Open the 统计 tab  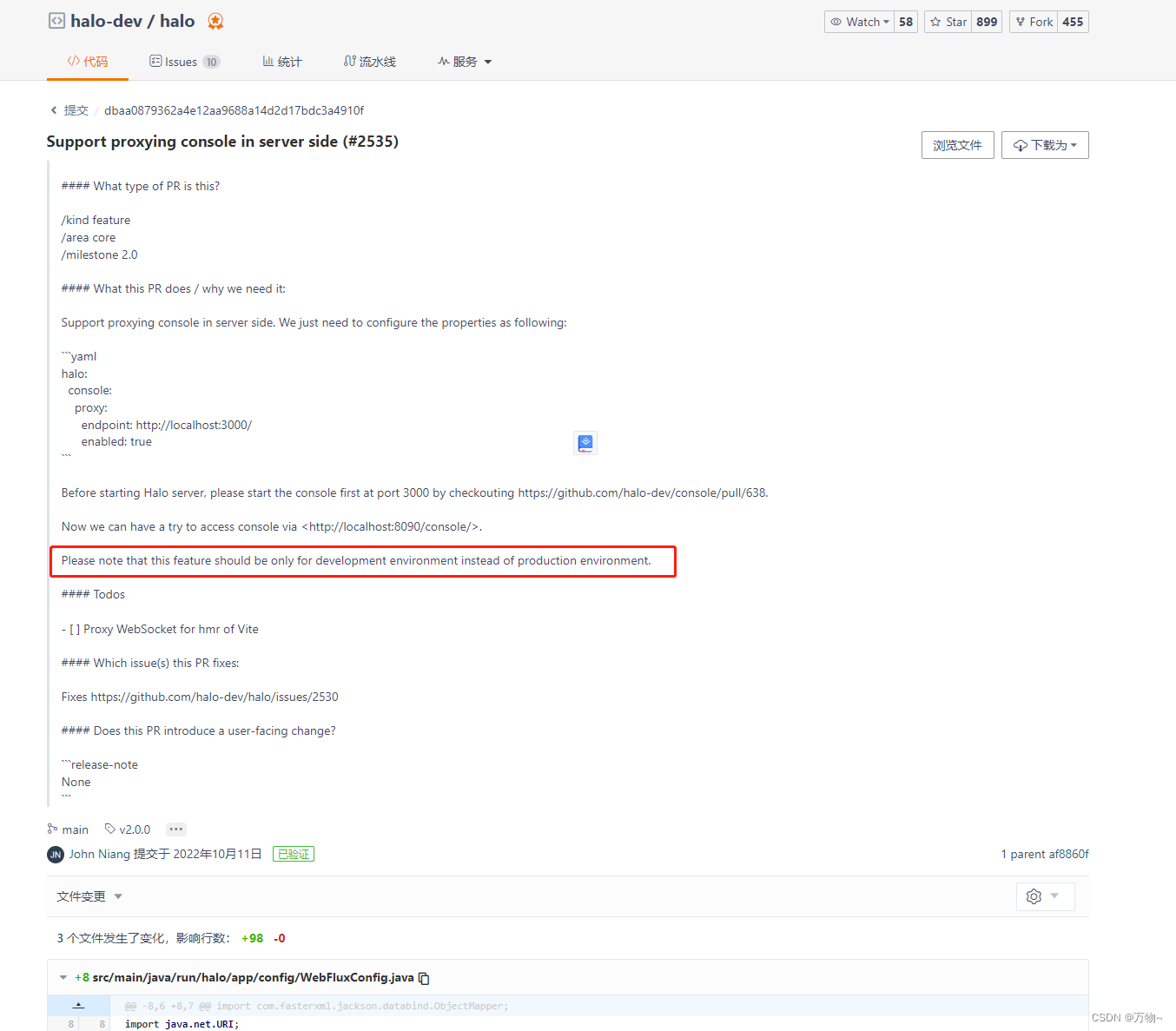point(282,61)
